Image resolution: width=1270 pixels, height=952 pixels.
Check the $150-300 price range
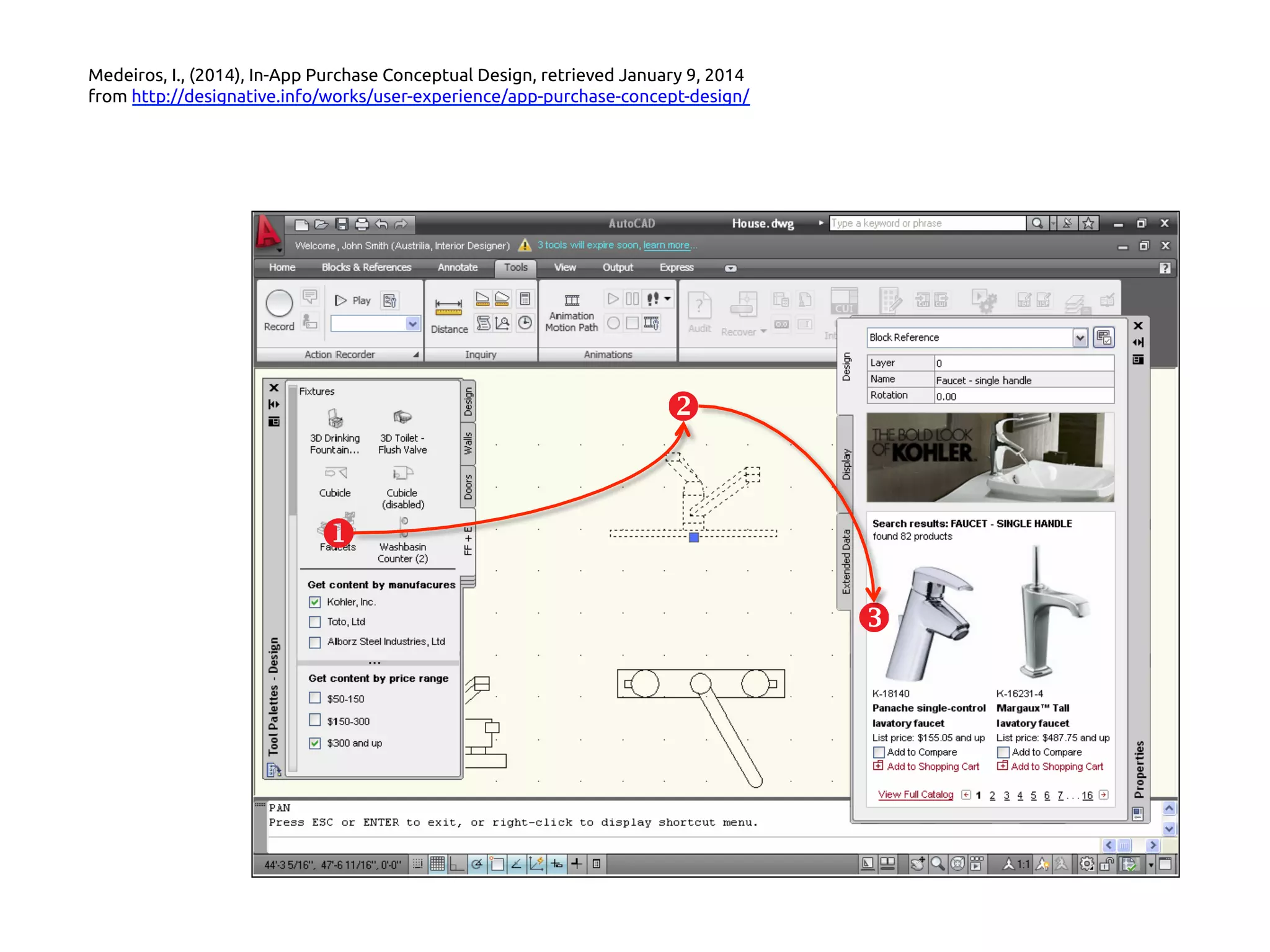point(315,720)
